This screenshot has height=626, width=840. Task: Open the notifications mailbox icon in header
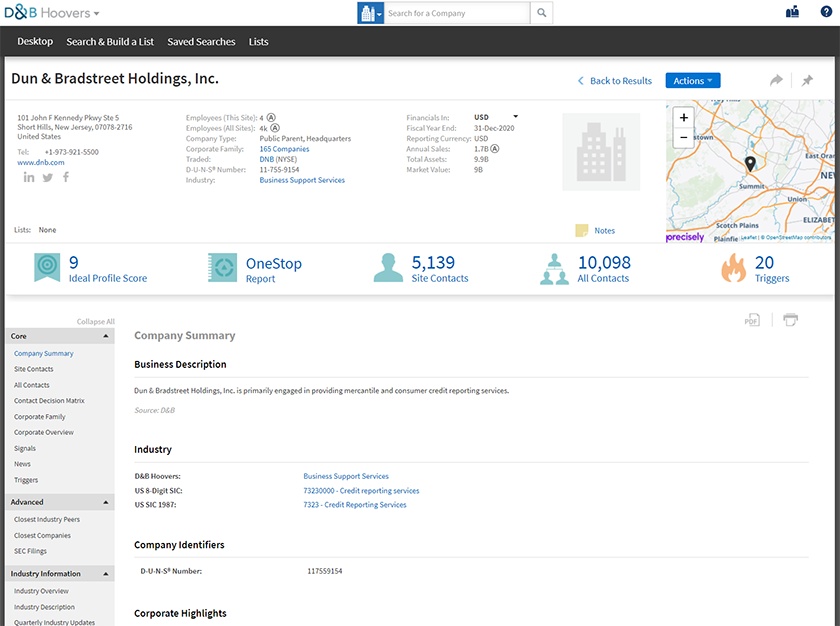(792, 12)
